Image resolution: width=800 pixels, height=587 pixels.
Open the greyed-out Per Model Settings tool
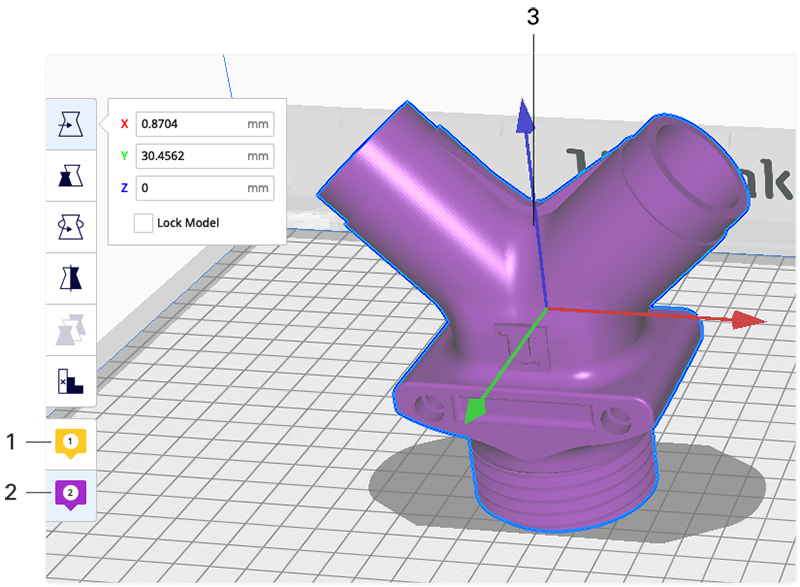click(x=70, y=329)
